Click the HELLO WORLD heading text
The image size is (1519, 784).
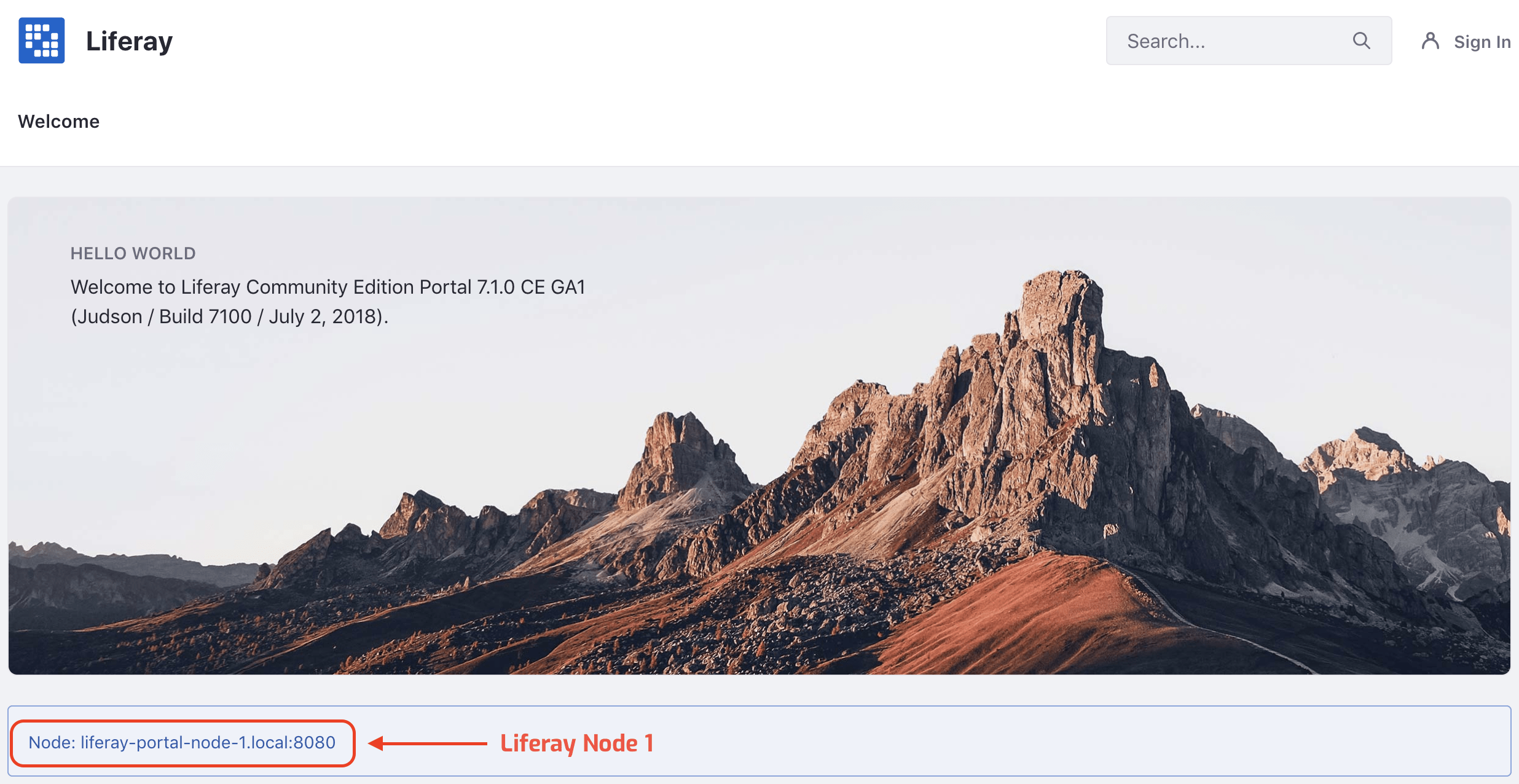coord(133,253)
